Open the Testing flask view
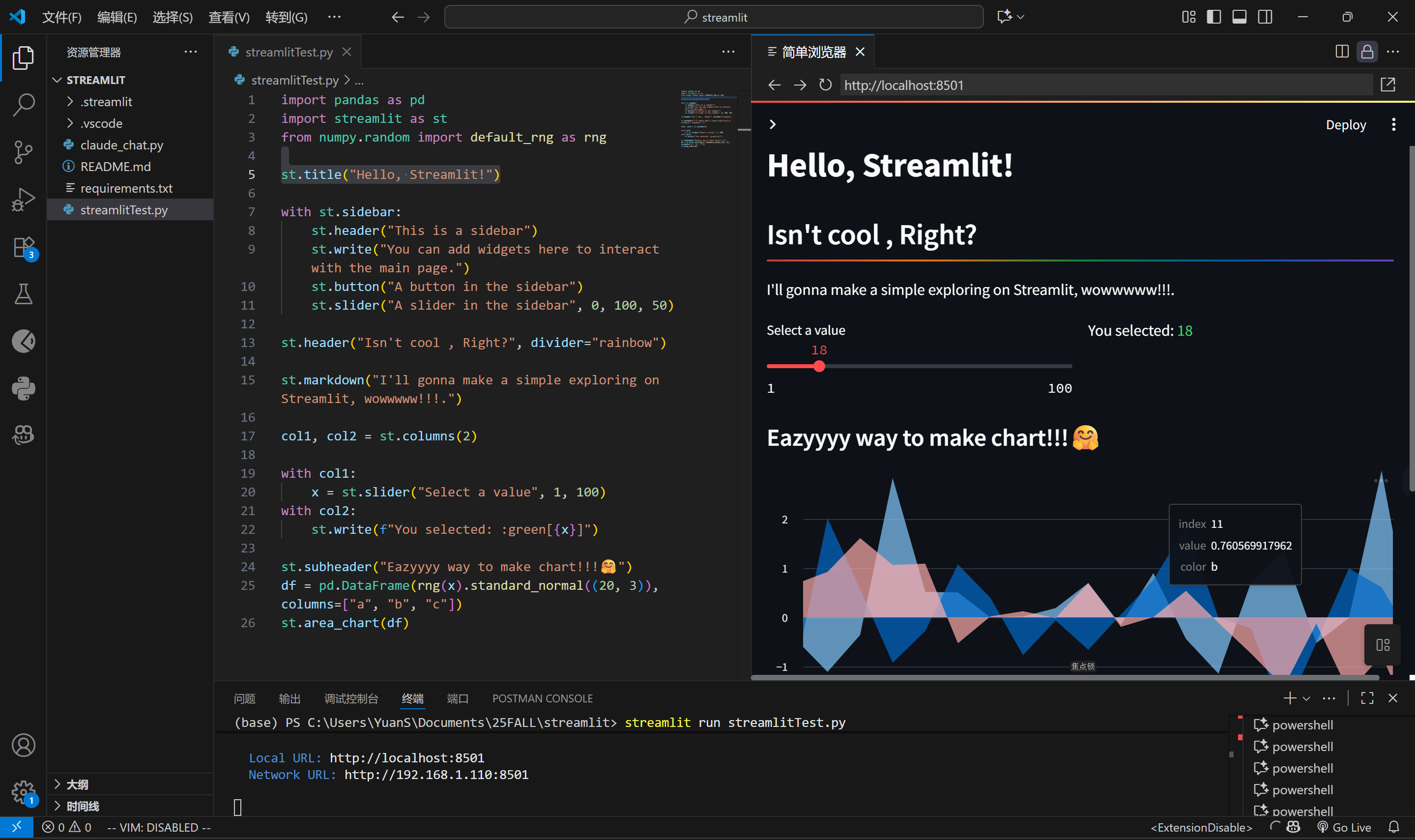Image resolution: width=1415 pixels, height=840 pixels. (23, 294)
